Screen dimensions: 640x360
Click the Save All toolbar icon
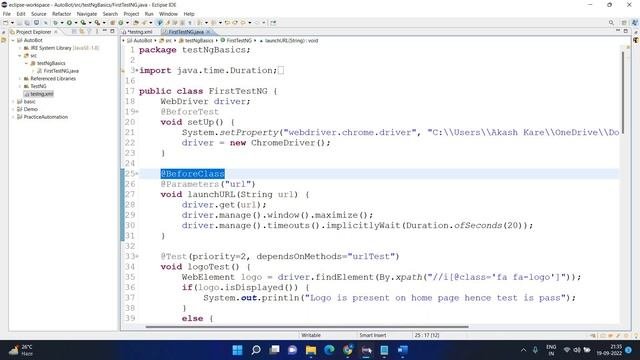(27, 22)
